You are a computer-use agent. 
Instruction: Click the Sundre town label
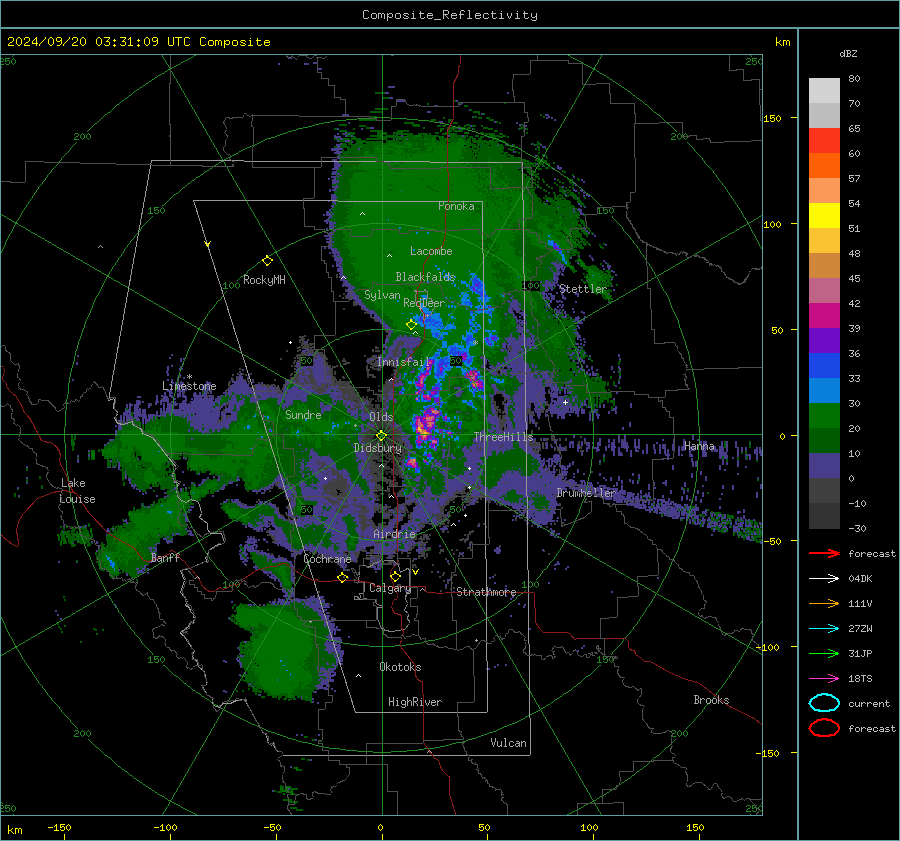303,414
